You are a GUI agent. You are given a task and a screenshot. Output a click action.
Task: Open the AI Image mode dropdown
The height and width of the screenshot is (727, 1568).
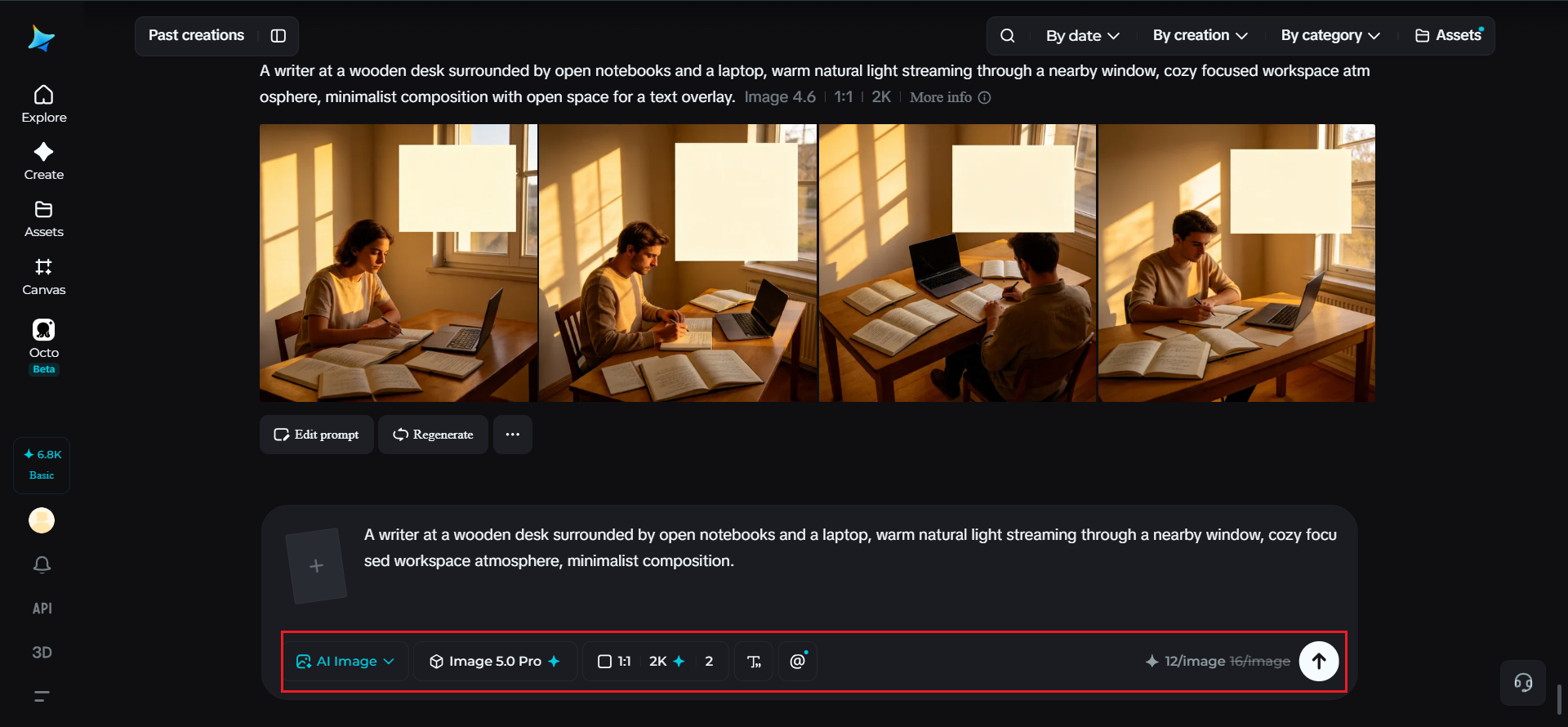pyautogui.click(x=345, y=662)
